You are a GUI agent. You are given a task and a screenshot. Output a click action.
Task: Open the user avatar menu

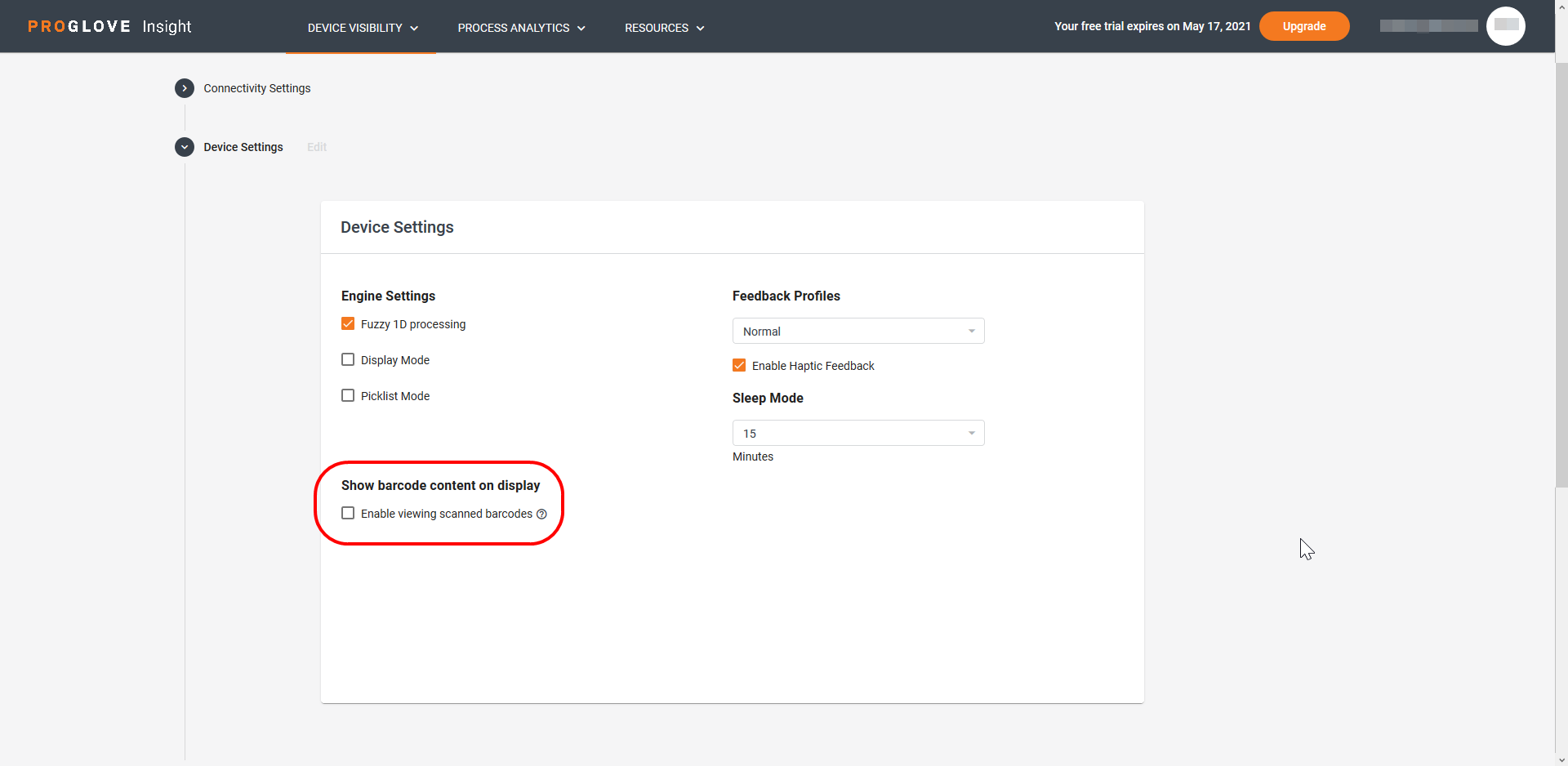tap(1505, 26)
